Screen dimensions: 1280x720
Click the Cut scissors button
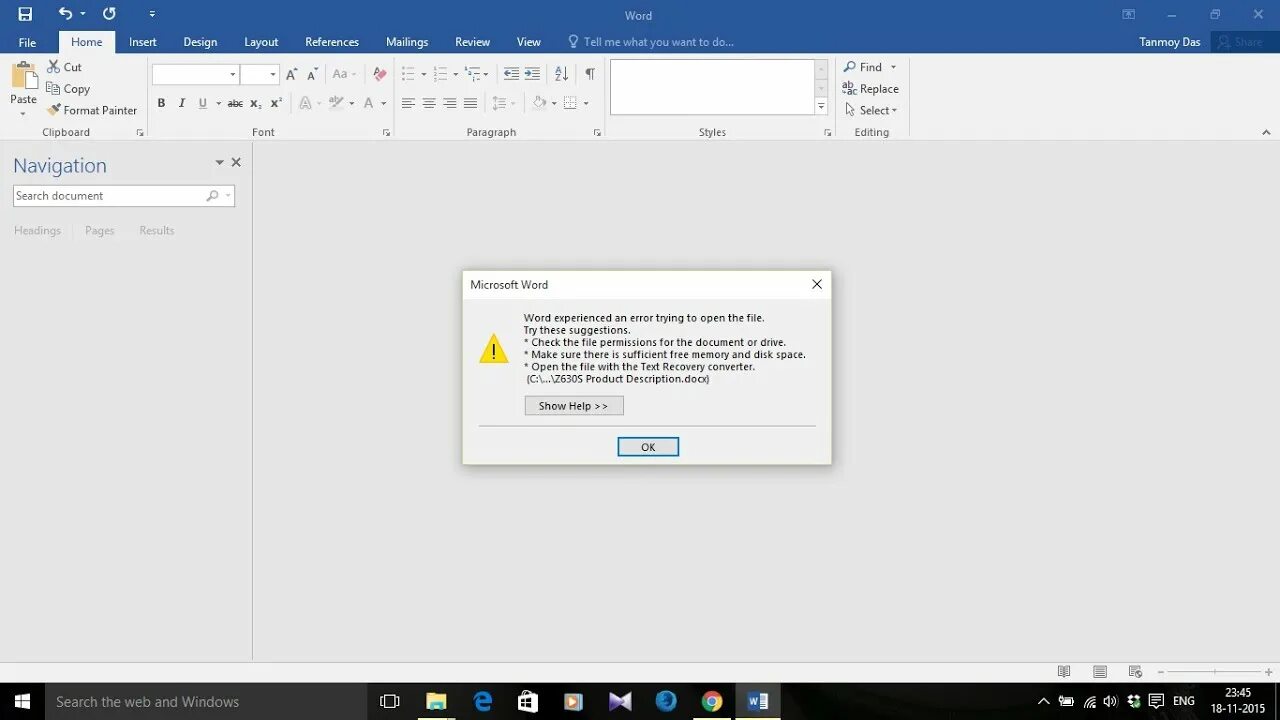click(x=65, y=67)
